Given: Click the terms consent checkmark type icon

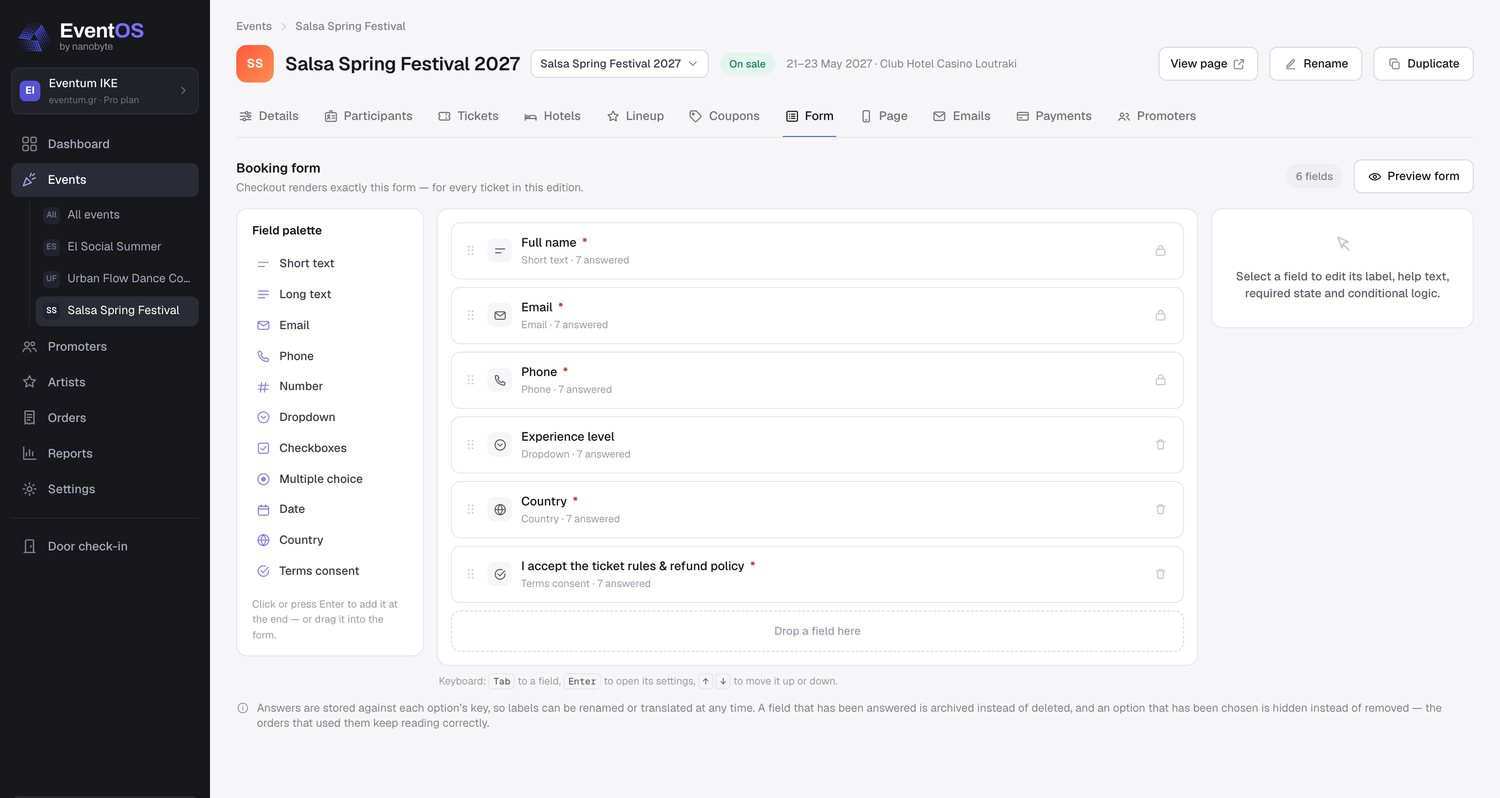Looking at the screenshot, I should tap(500, 574).
